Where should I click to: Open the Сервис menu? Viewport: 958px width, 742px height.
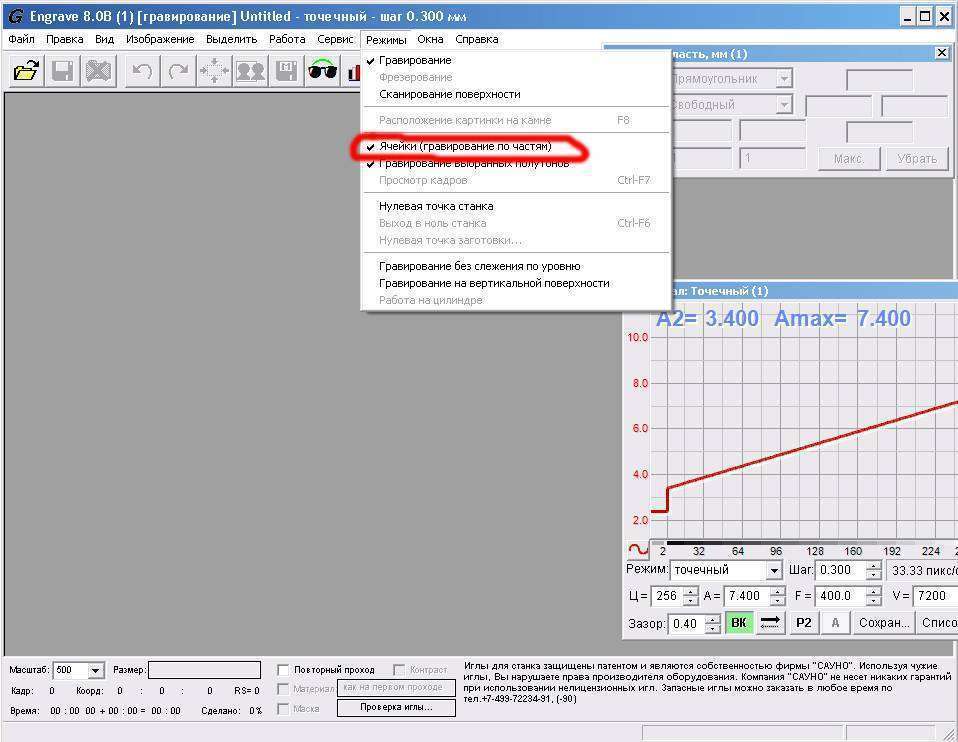tap(335, 39)
